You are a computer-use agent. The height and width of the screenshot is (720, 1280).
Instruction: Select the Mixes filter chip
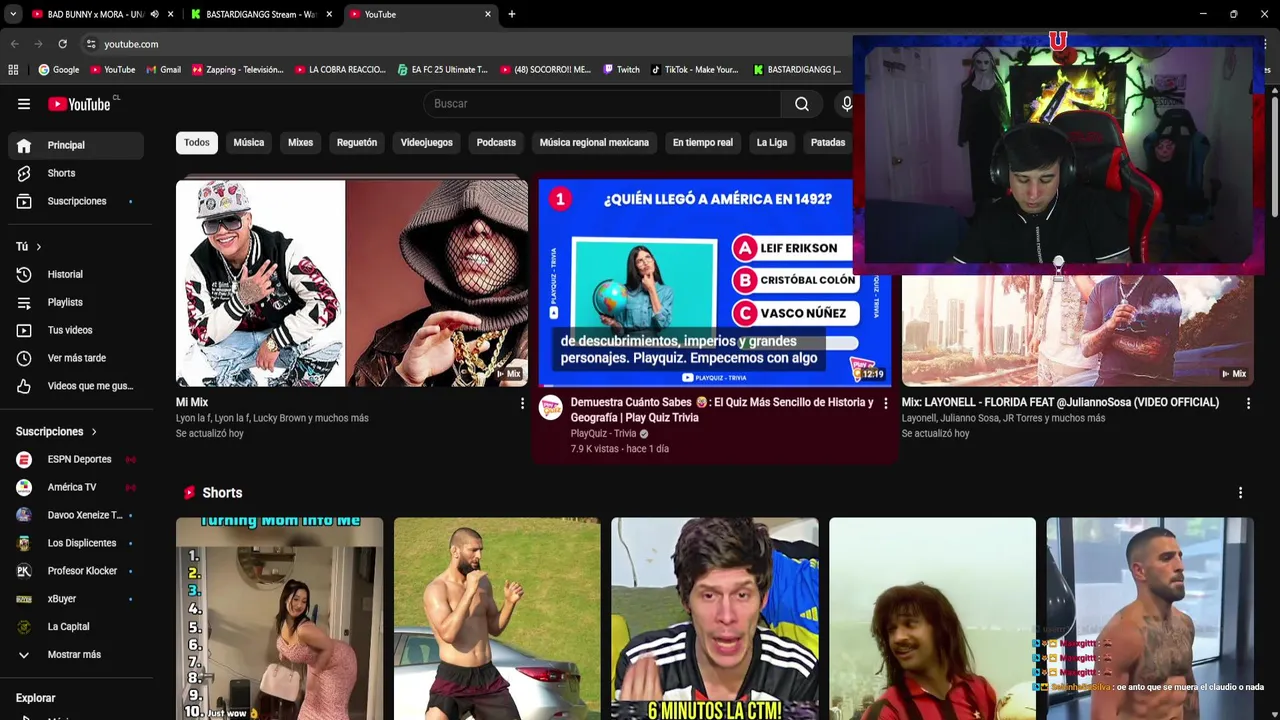(x=301, y=142)
